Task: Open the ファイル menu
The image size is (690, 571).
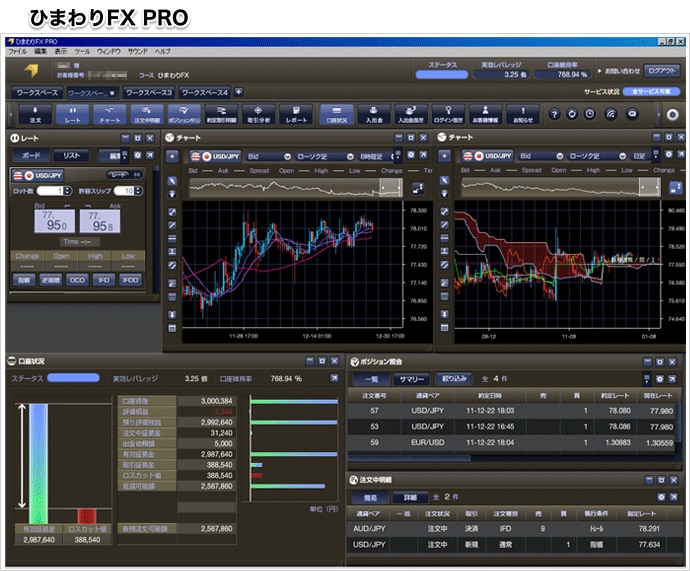Action: click(x=18, y=51)
